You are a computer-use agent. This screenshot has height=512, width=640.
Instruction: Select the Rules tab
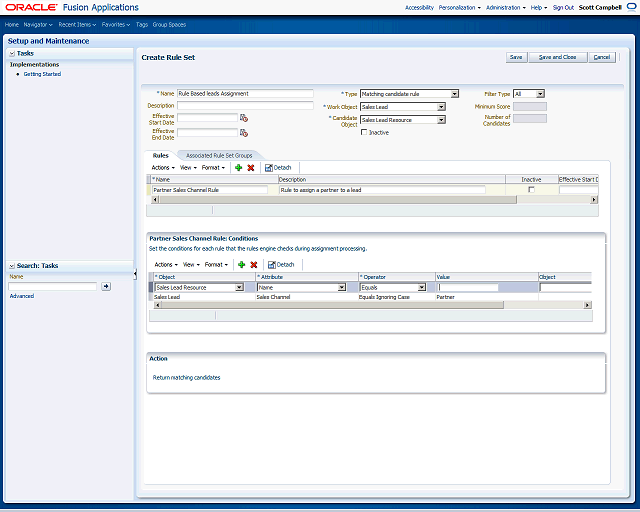(160, 156)
